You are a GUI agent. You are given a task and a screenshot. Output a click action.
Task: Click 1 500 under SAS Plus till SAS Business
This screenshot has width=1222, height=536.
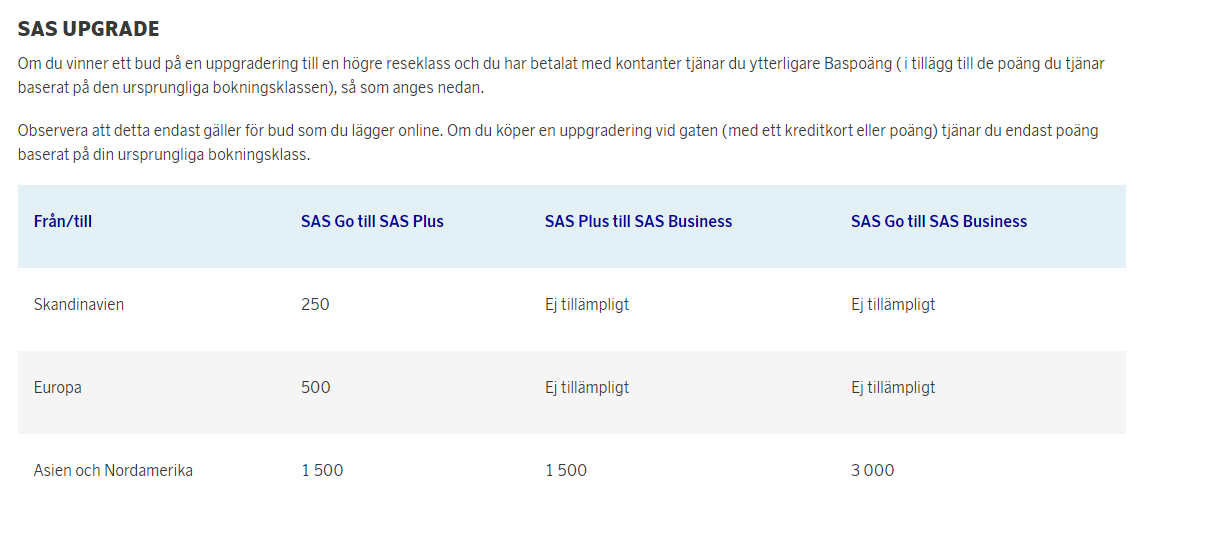[x=566, y=470]
